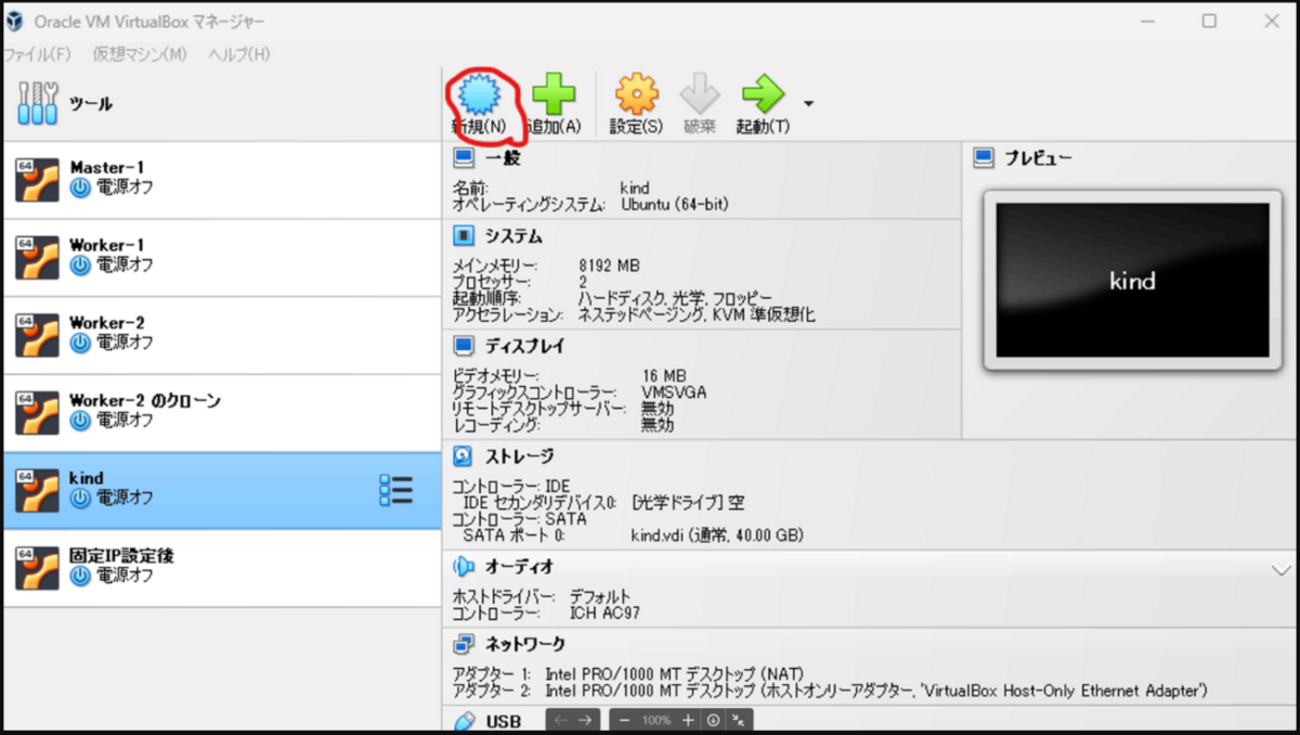Screen dimensions: 1300x735
Task: Click power-off status icon under Worker-1
Action: coord(80,266)
